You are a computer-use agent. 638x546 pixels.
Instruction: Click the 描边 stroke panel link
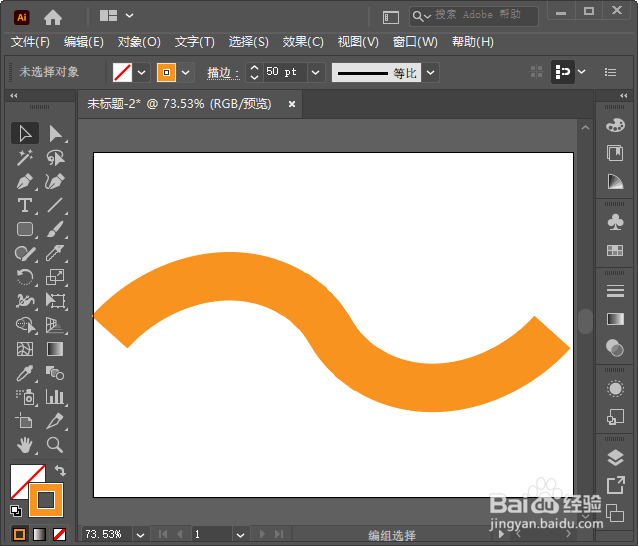222,73
